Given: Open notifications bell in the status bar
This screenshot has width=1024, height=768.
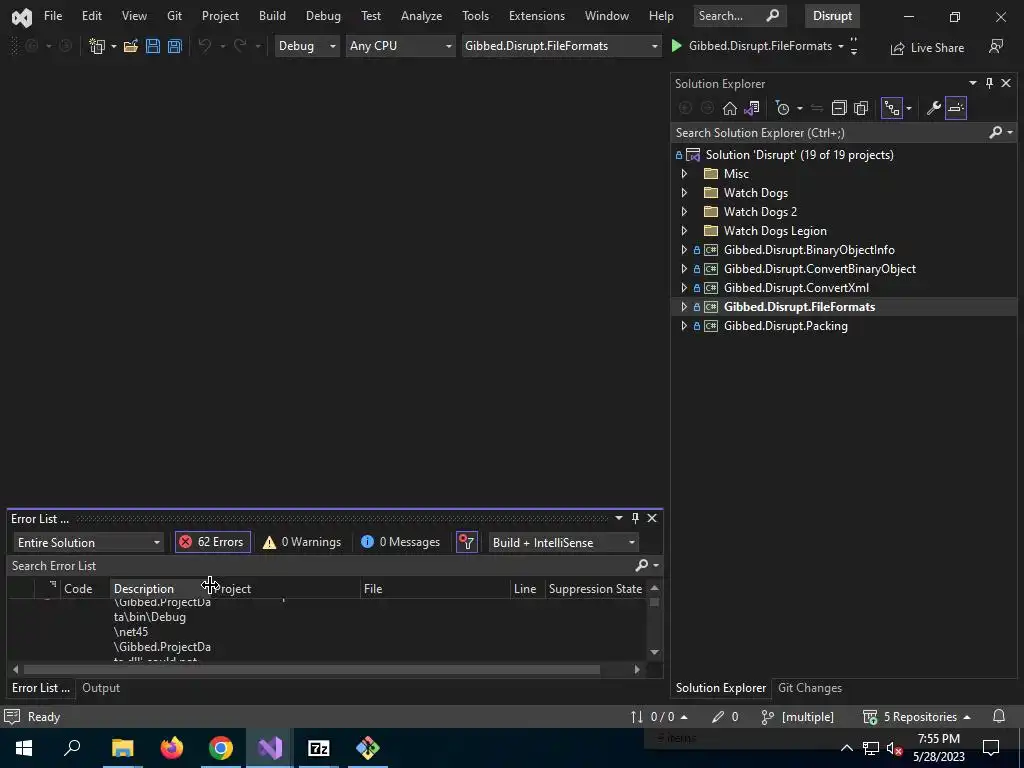Looking at the screenshot, I should tap(999, 717).
